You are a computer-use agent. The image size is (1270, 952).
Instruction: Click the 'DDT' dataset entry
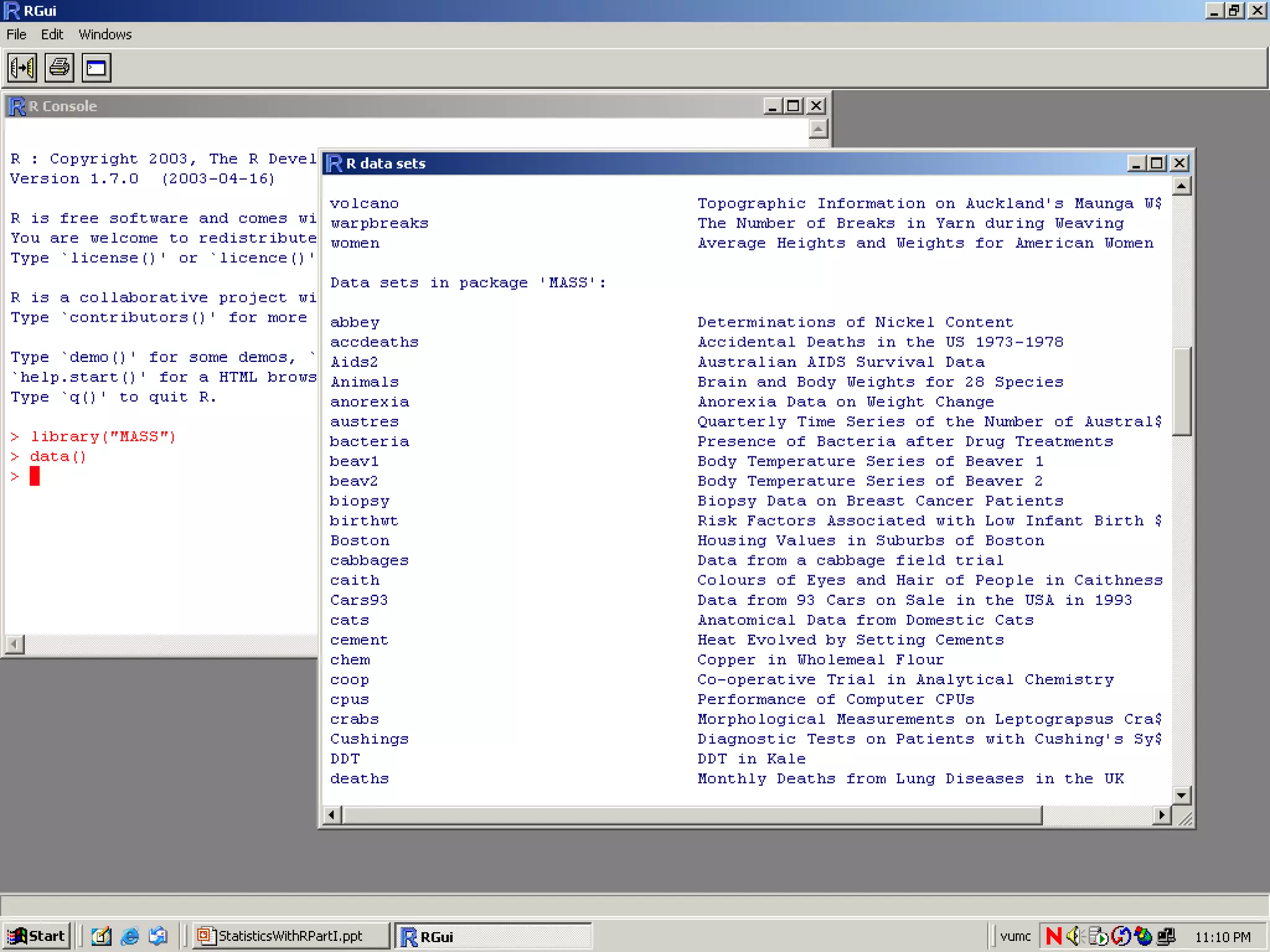point(345,759)
